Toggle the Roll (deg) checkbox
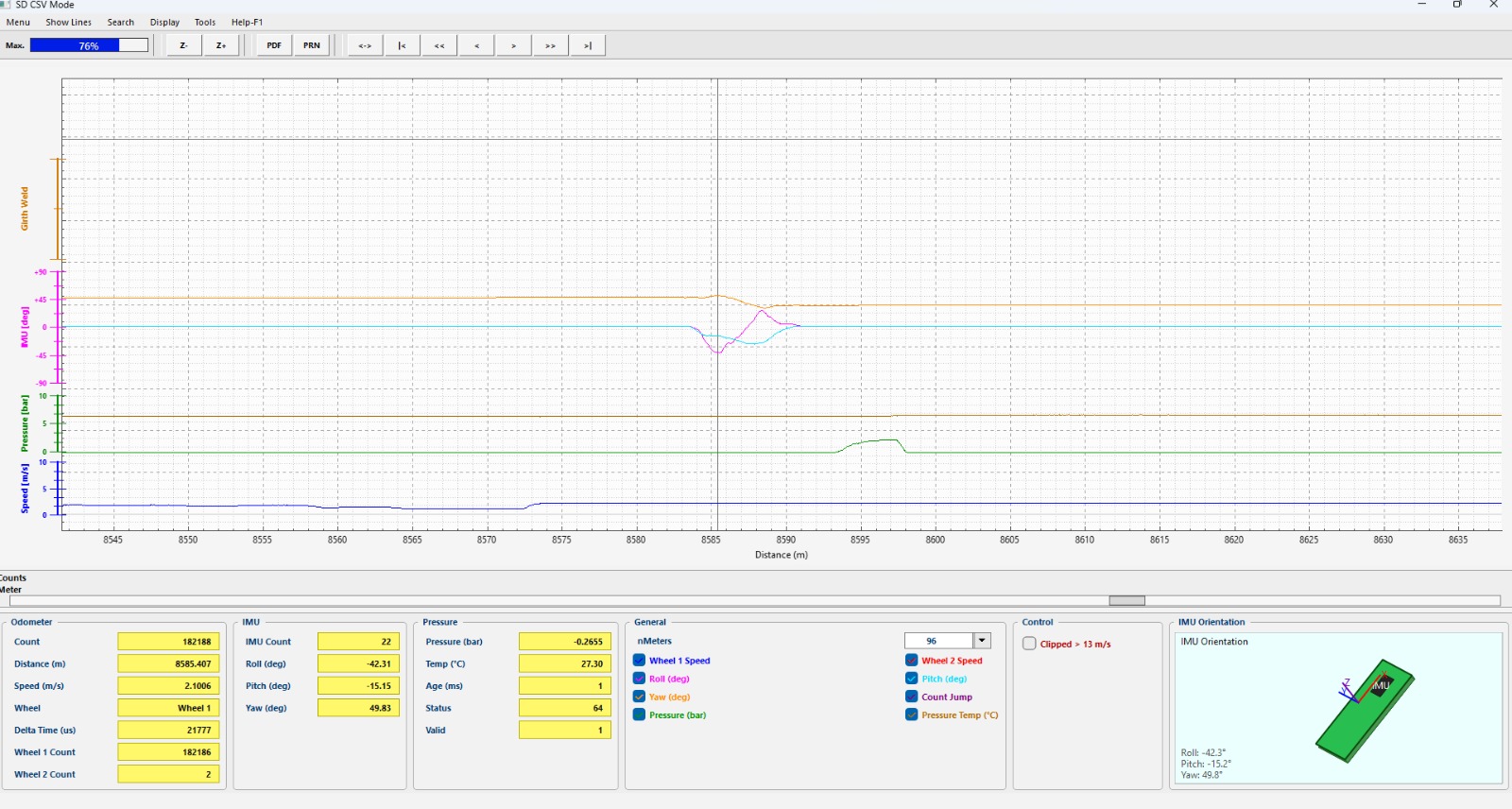This screenshot has height=809, width=1512. click(x=640, y=679)
